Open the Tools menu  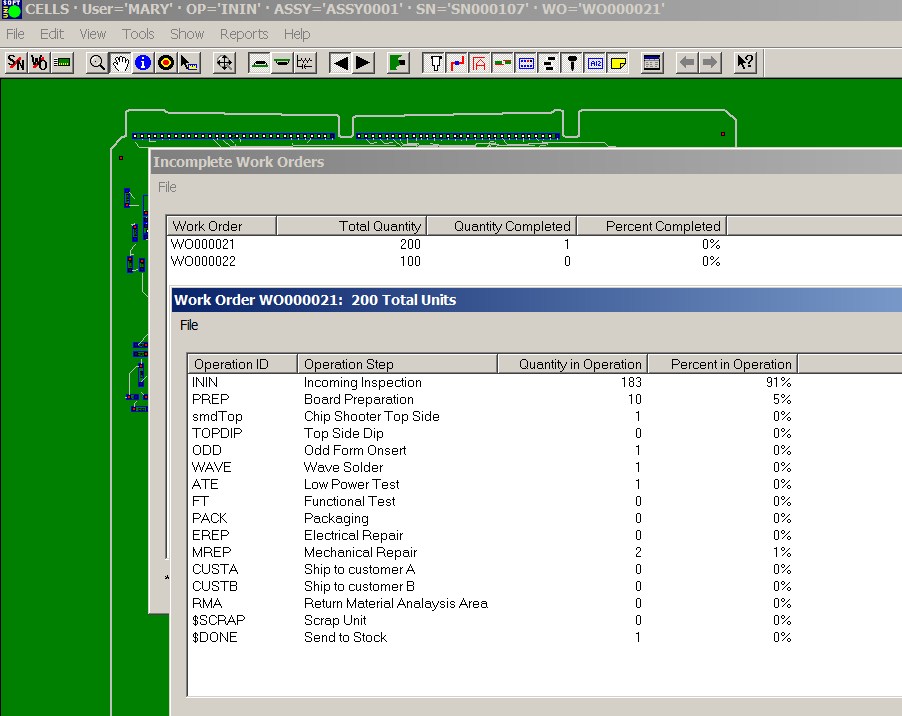[x=138, y=33]
